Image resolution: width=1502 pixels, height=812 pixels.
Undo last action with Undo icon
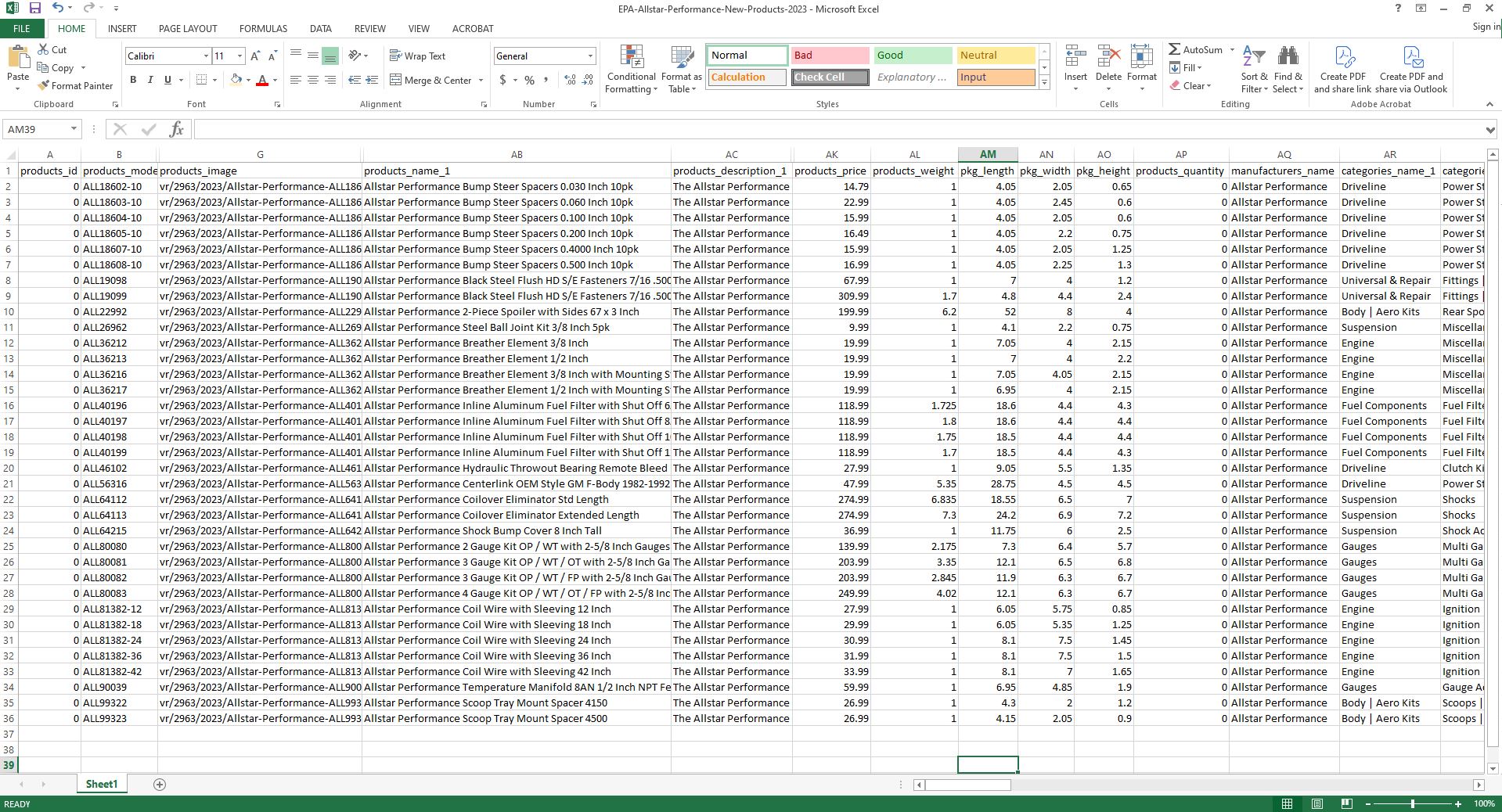pyautogui.click(x=57, y=8)
